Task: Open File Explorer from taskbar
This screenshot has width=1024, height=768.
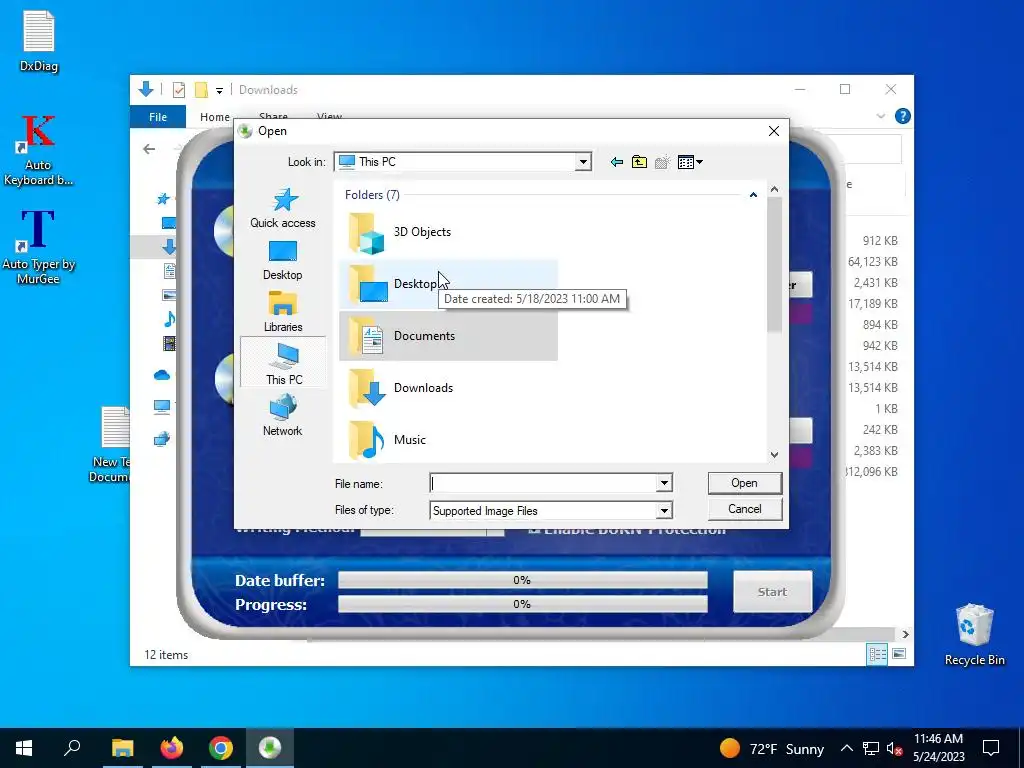Action: pos(122,748)
